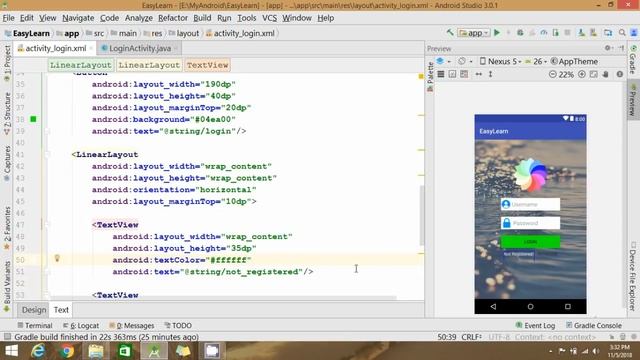Open Internet Explorer from the taskbar
The image size is (640, 360).
[x=38, y=351]
